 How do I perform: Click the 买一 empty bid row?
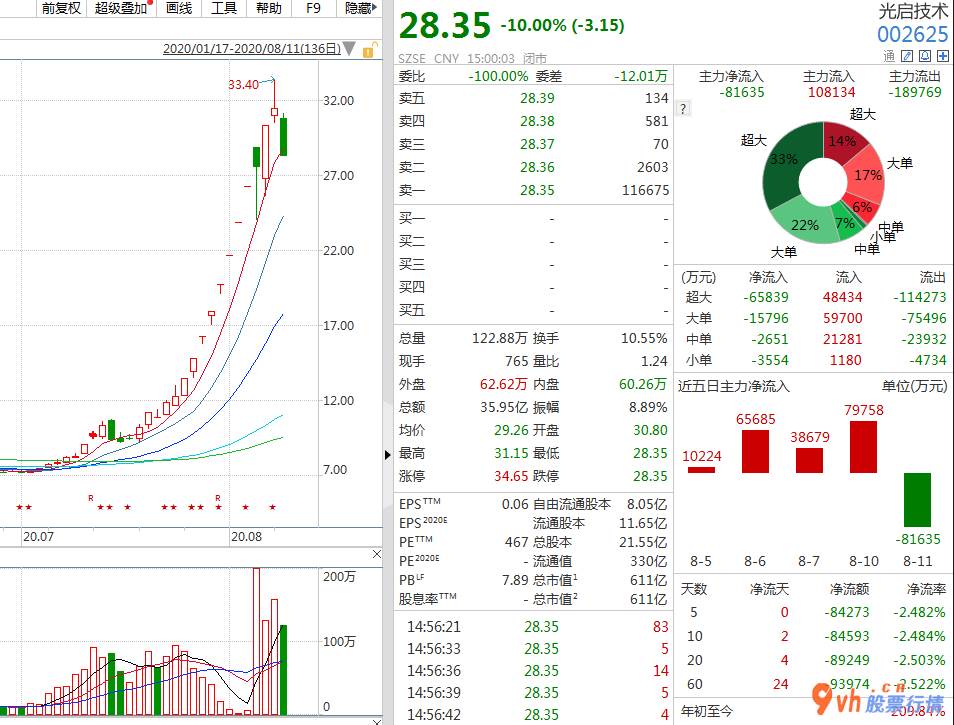tap(534, 218)
